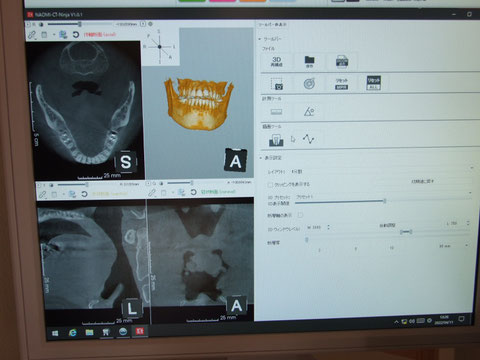Click the region screenshot capture icon
Image resolution: width=480 pixels, height=360 pixels.
click(x=277, y=84)
